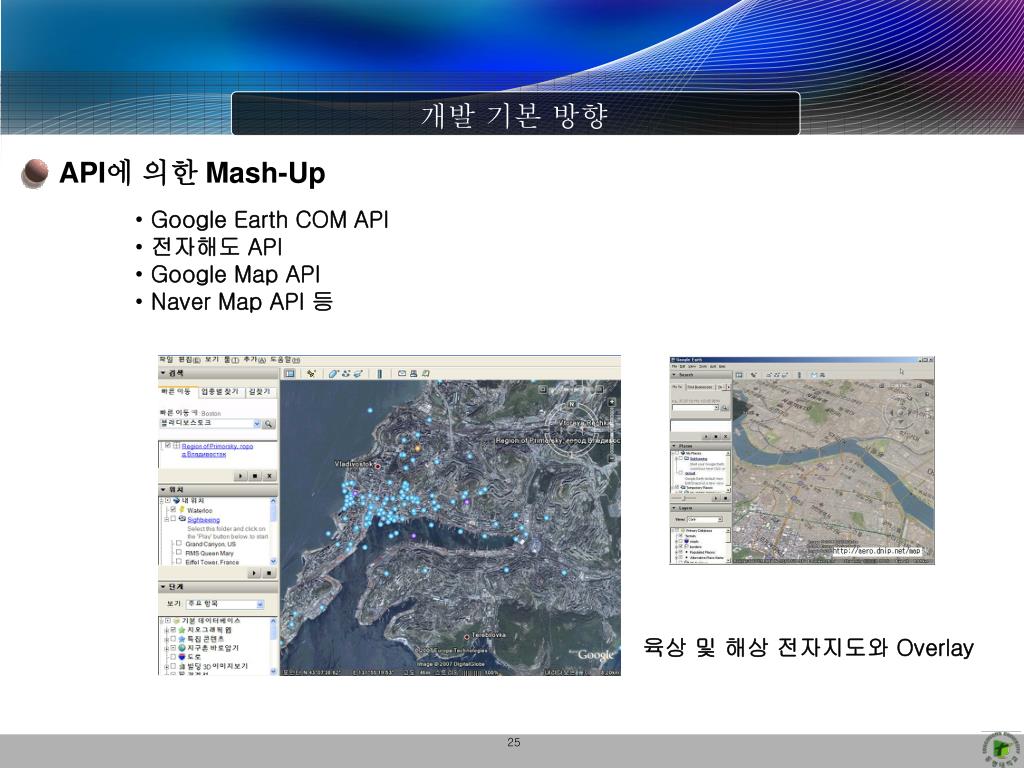Open 도움말(H) menu
Image resolution: width=1024 pixels, height=768 pixels.
[x=285, y=360]
